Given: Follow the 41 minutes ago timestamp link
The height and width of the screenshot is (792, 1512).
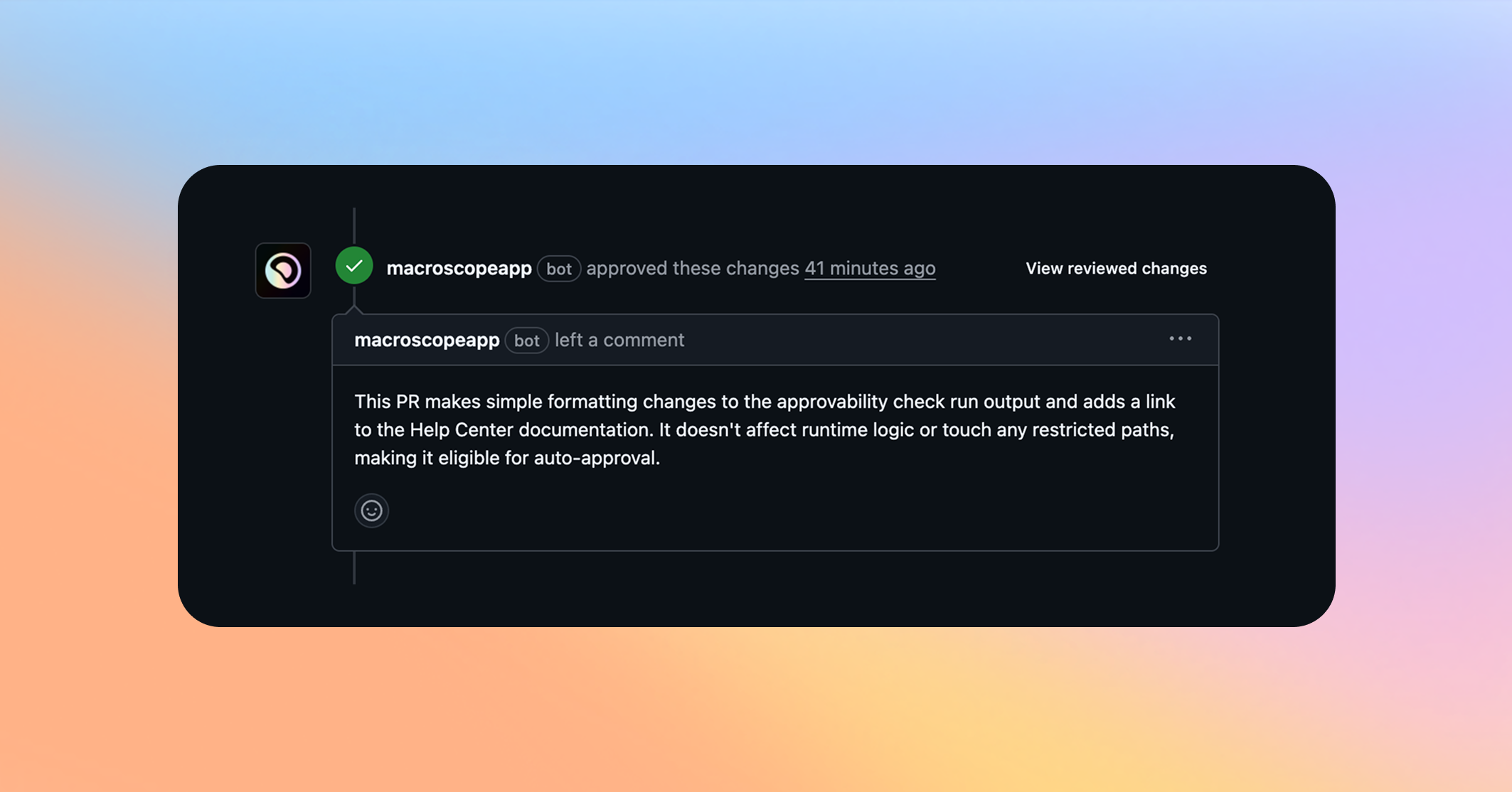Looking at the screenshot, I should click(869, 268).
